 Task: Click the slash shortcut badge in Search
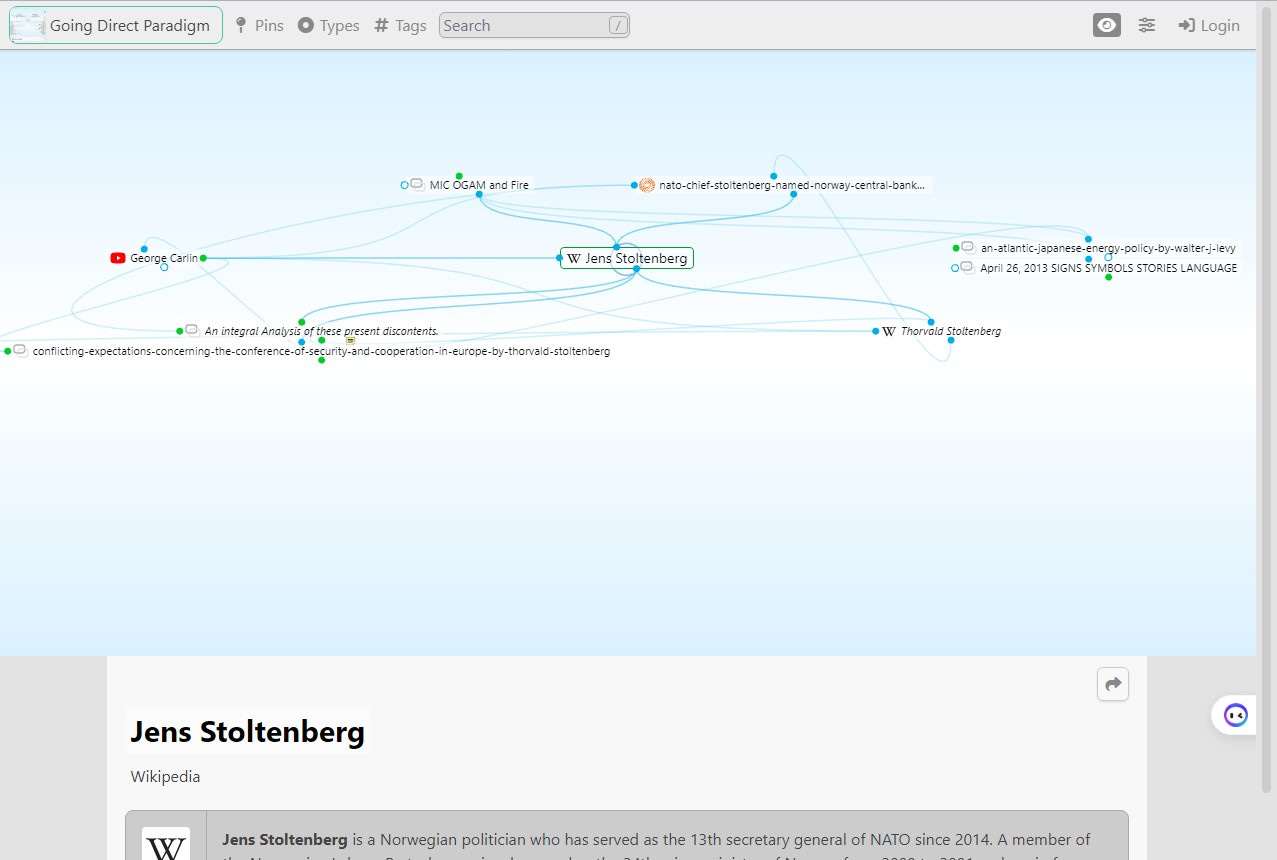(618, 26)
